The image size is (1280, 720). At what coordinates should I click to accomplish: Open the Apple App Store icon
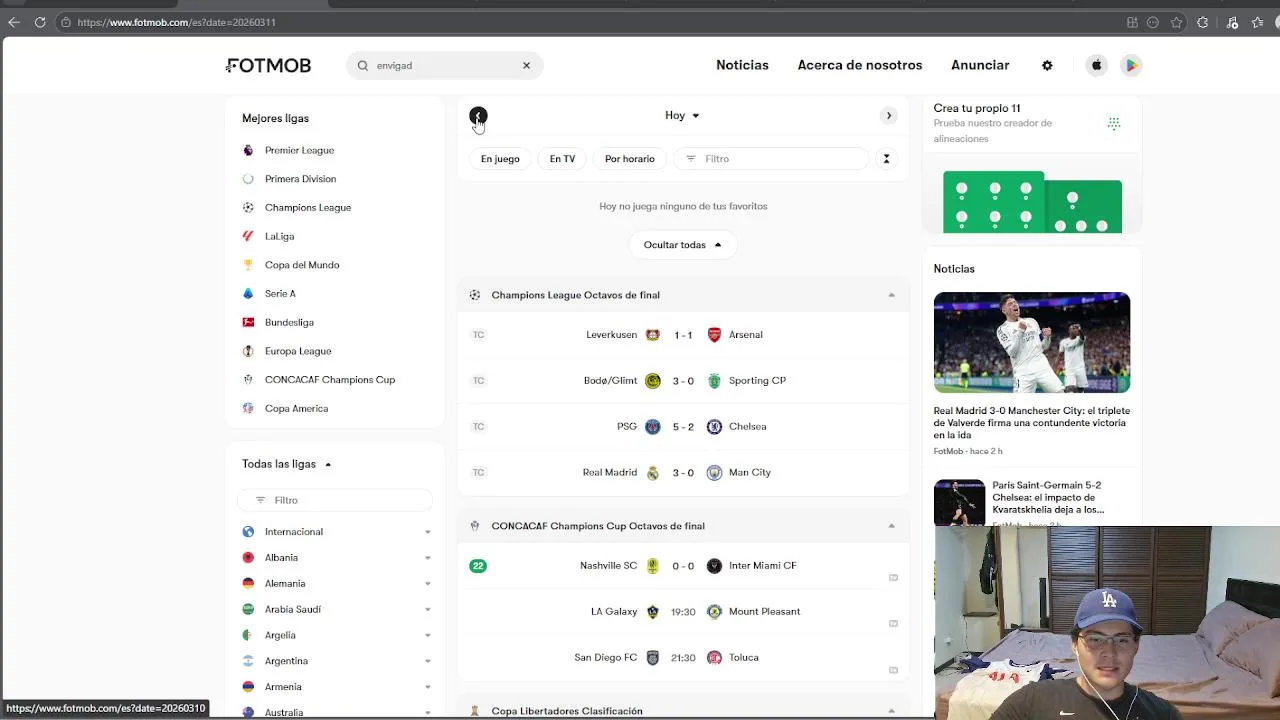1096,65
